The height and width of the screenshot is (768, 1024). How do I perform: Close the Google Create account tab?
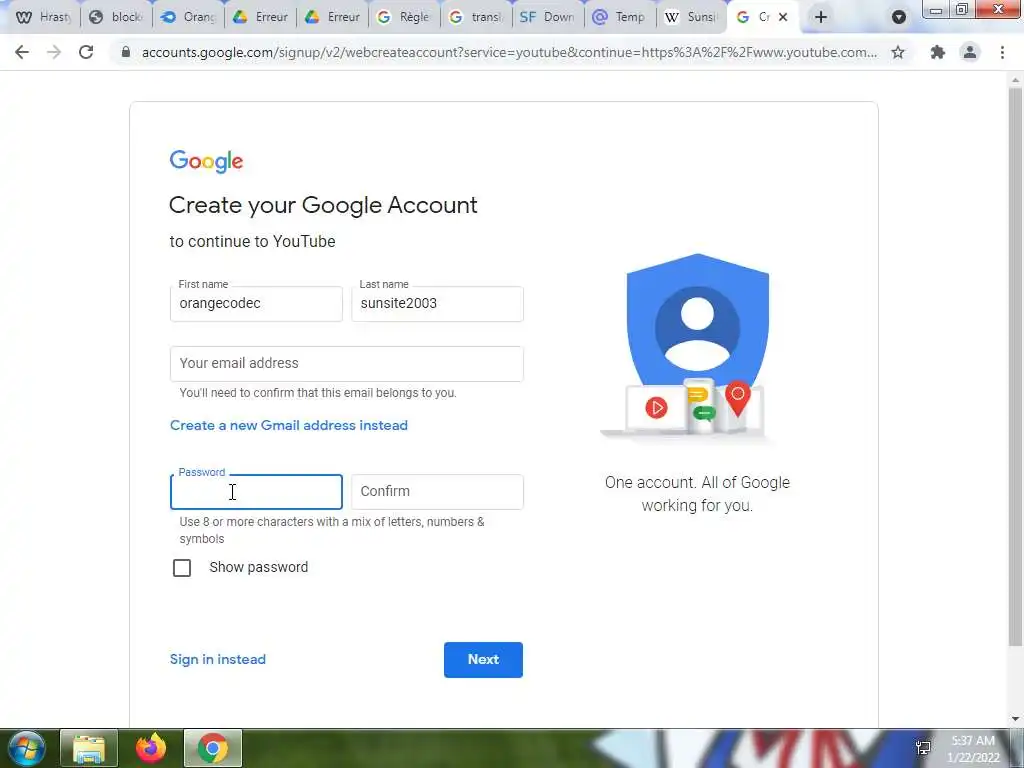coord(783,17)
